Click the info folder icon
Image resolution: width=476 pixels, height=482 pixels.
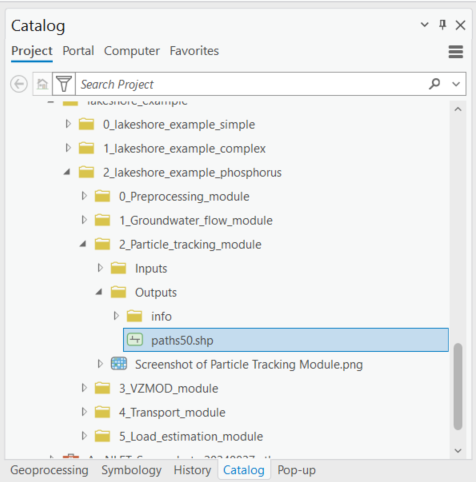134,316
